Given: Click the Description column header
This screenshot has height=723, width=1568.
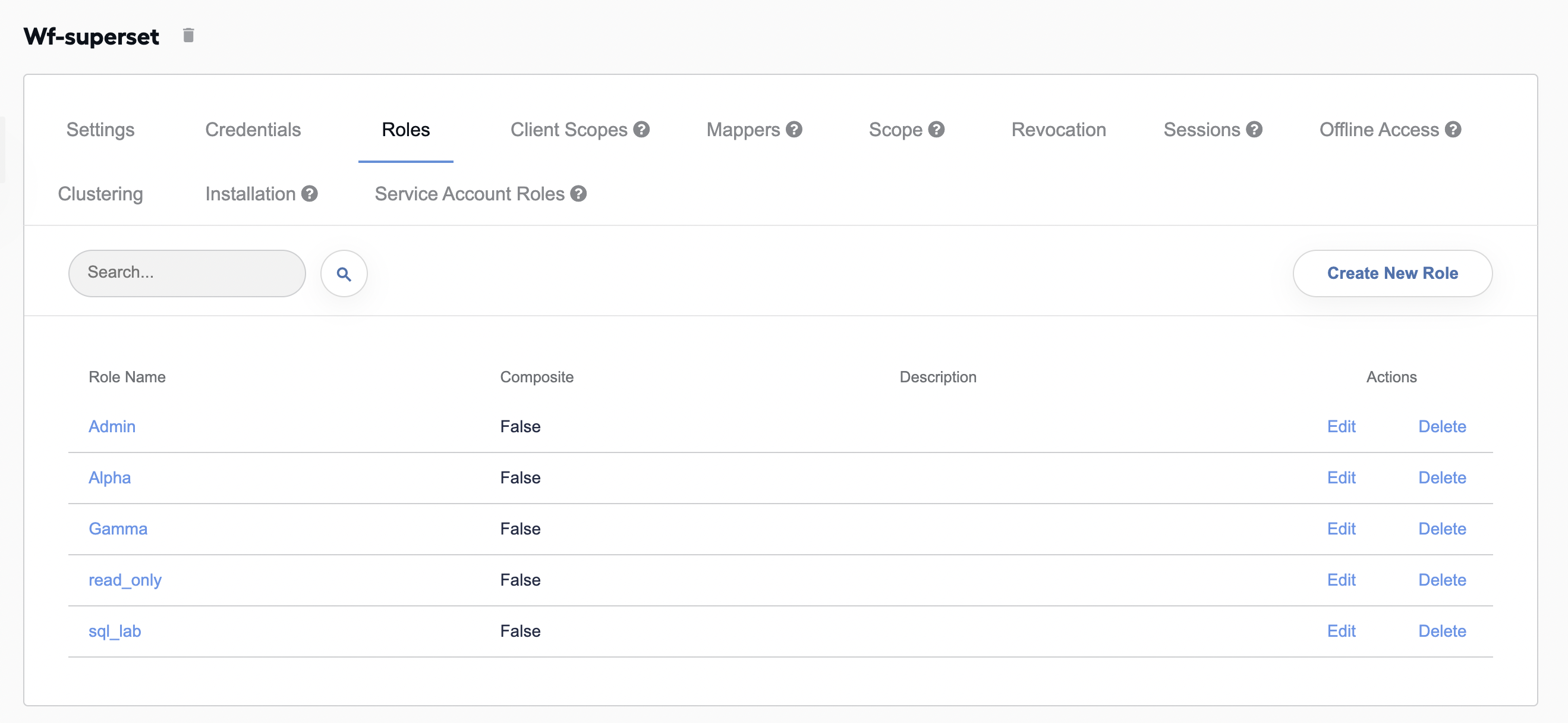Looking at the screenshot, I should pyautogui.click(x=938, y=377).
